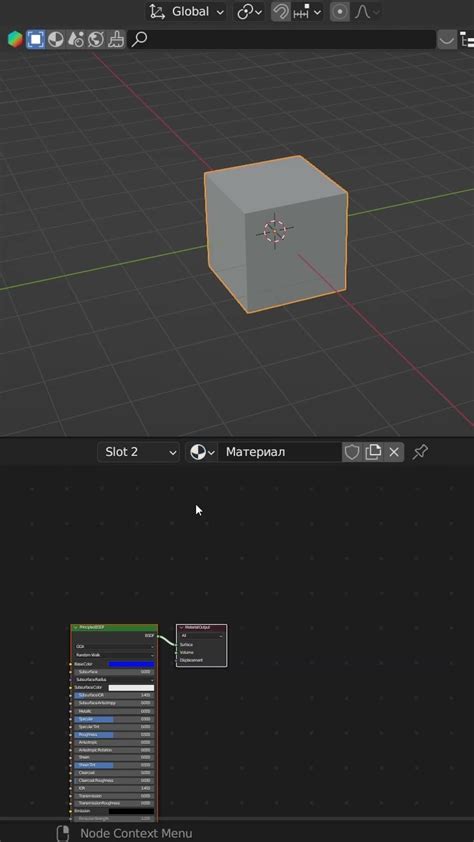Toggle proportional editing
Image resolution: width=474 pixels, height=842 pixels.
tap(339, 12)
